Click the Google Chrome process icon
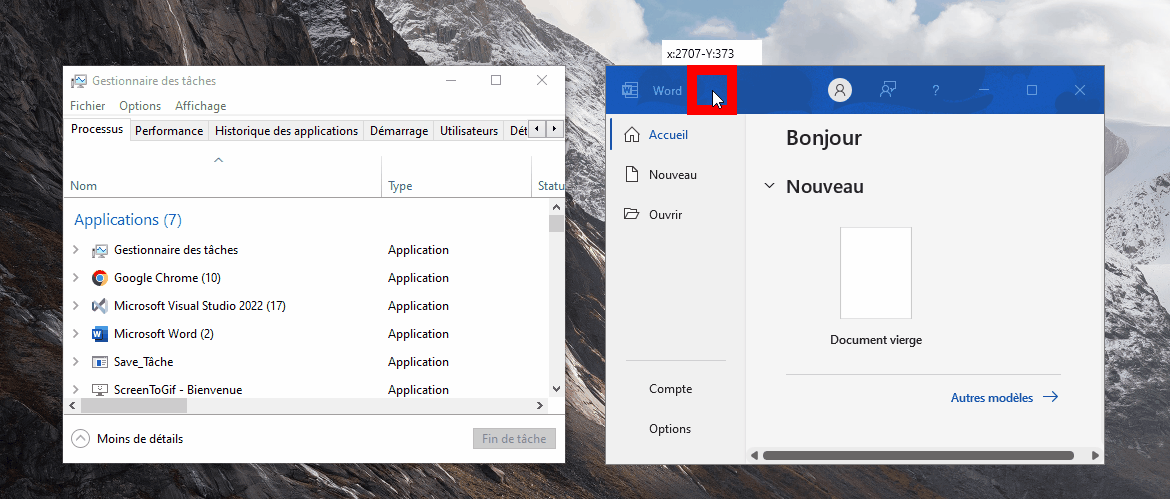This screenshot has height=499, width=1170. [x=99, y=278]
